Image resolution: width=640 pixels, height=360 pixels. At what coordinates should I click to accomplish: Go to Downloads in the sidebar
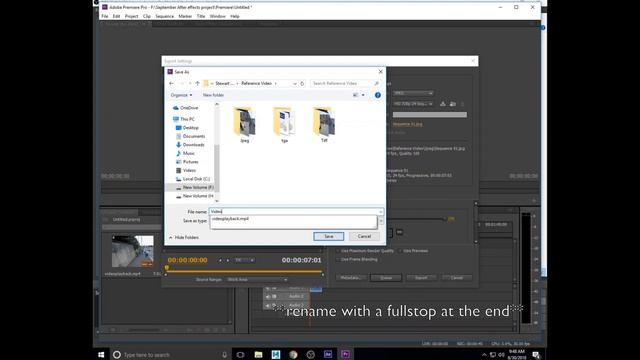tap(190, 145)
